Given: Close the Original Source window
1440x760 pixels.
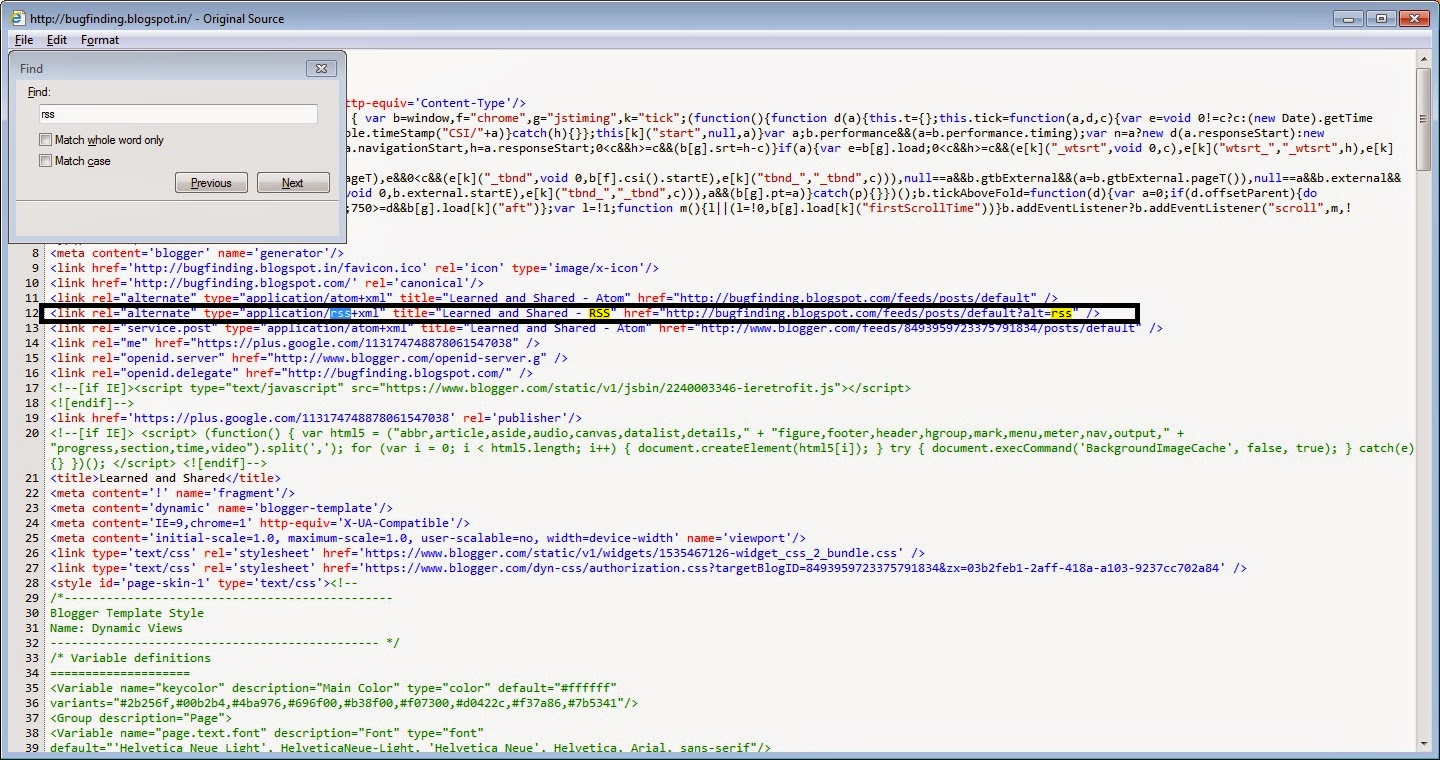Looking at the screenshot, I should click(1414, 18).
